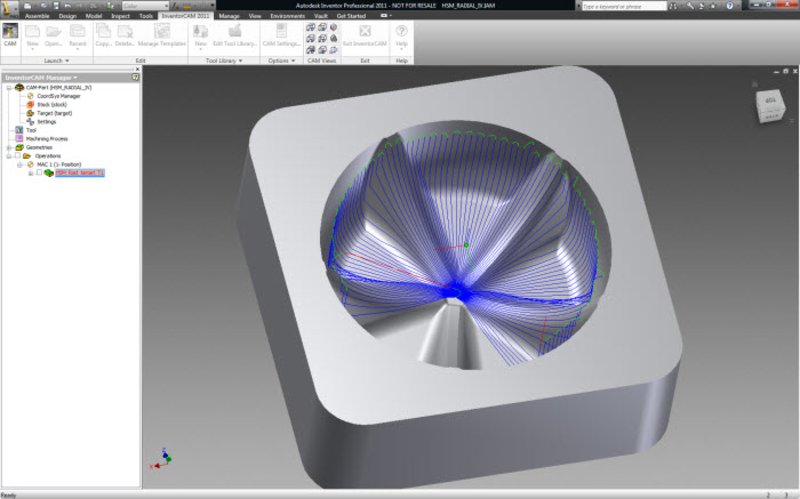Screen dimensions: 800x499
Task: Click the Help icon in the ribbon
Action: tap(402, 31)
